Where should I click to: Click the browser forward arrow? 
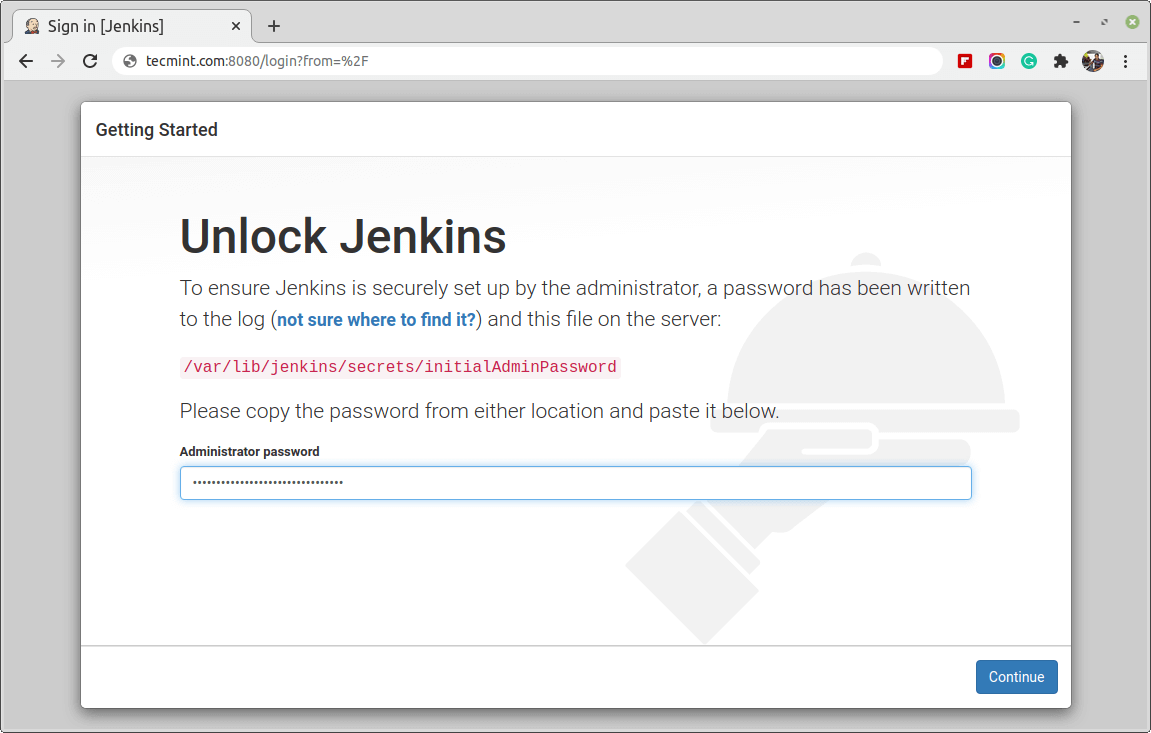(x=58, y=61)
